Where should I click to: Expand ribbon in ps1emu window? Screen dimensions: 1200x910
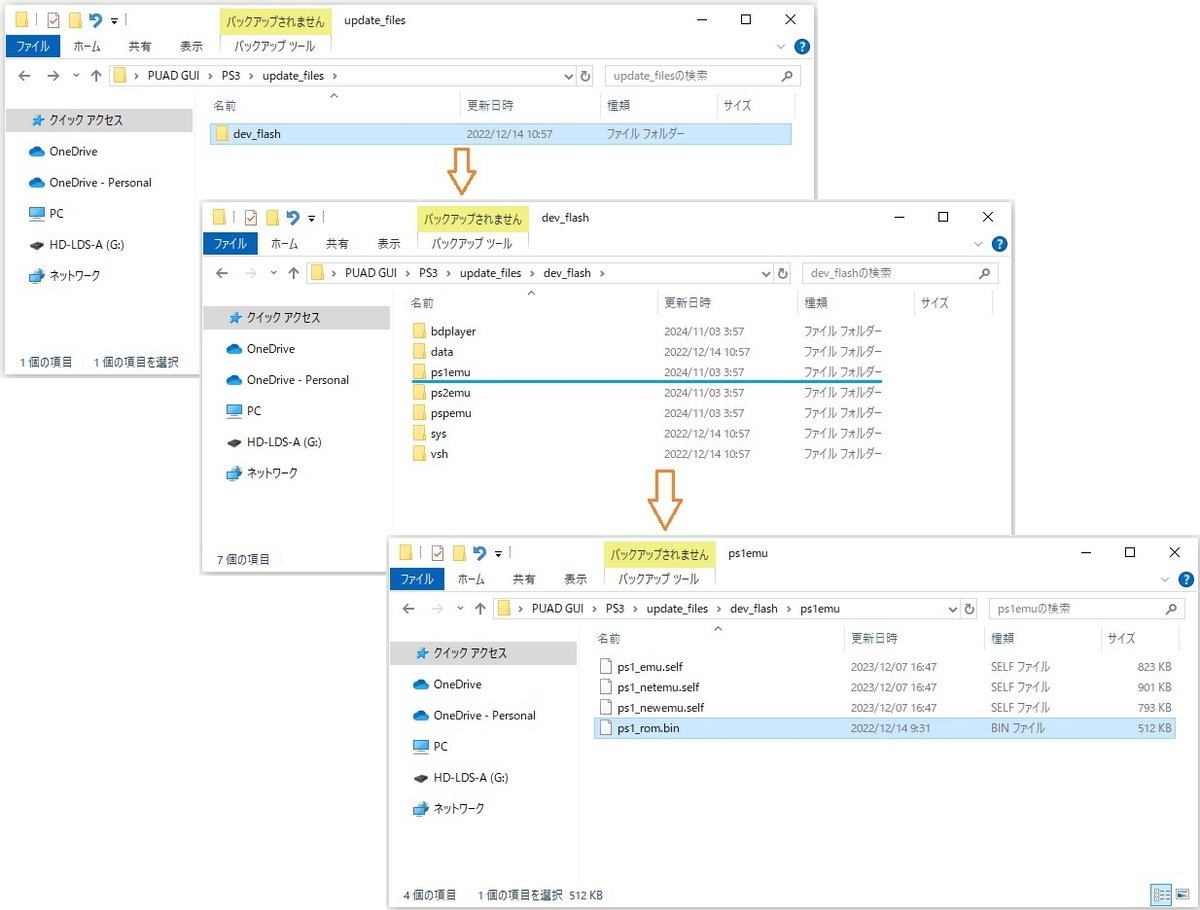click(1166, 579)
